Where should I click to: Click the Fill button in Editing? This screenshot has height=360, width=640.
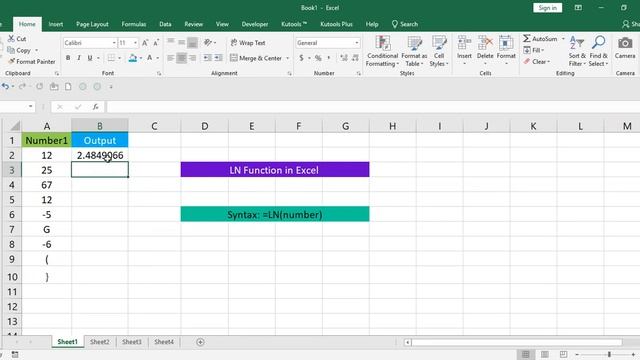tap(533, 50)
